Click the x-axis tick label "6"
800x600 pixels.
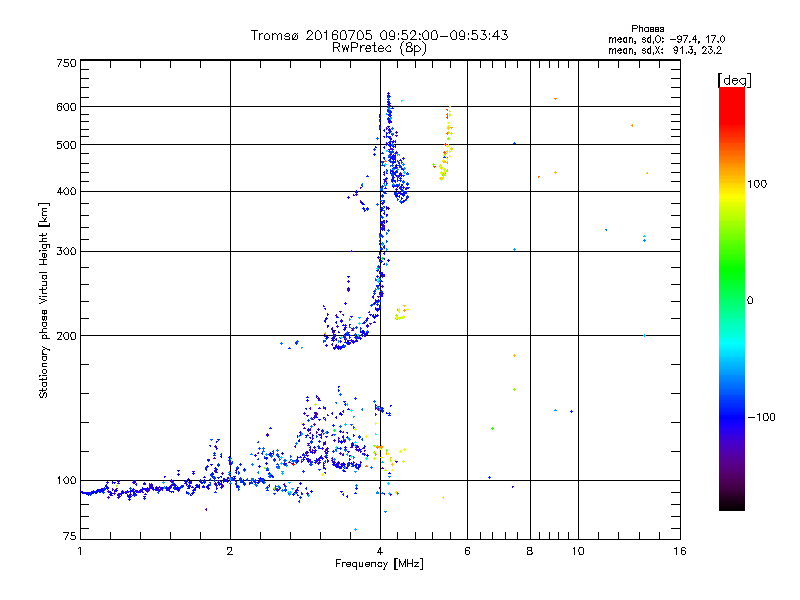click(x=467, y=551)
